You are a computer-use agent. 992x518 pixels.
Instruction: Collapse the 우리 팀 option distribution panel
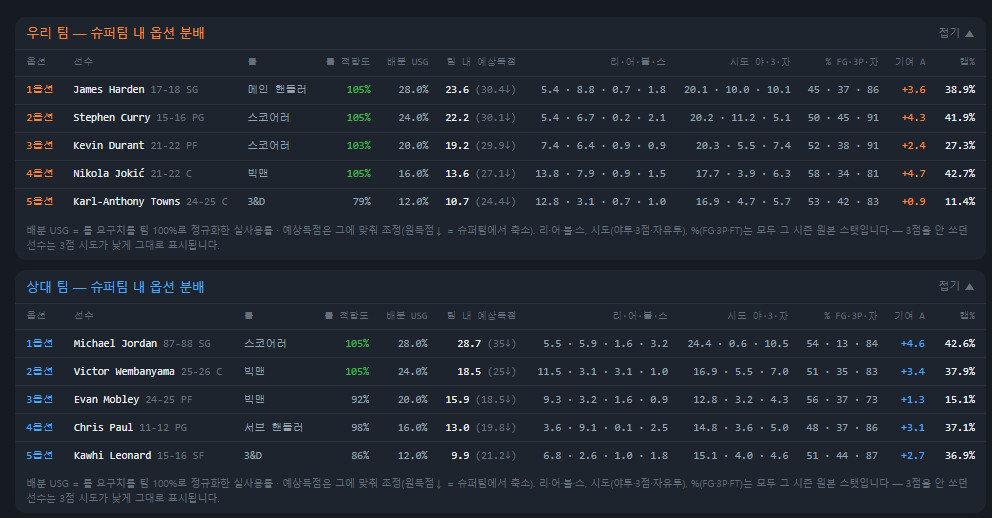[x=956, y=33]
